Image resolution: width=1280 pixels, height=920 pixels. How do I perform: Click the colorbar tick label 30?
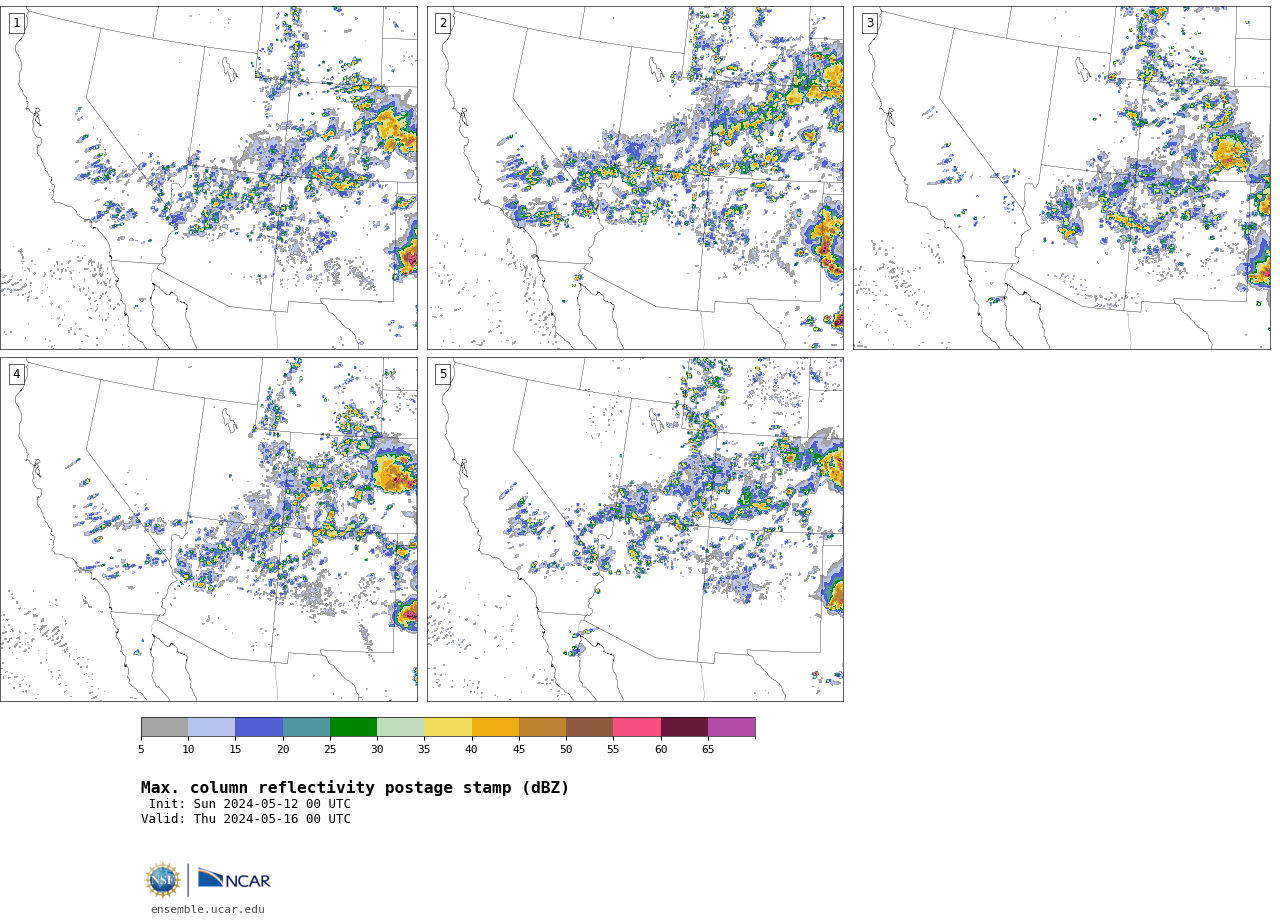[377, 749]
